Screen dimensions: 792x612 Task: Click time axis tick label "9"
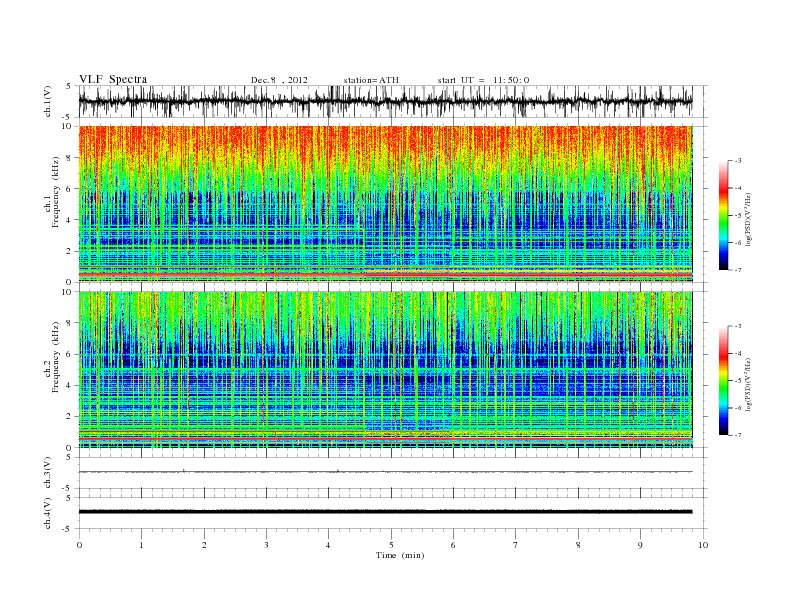[640, 545]
